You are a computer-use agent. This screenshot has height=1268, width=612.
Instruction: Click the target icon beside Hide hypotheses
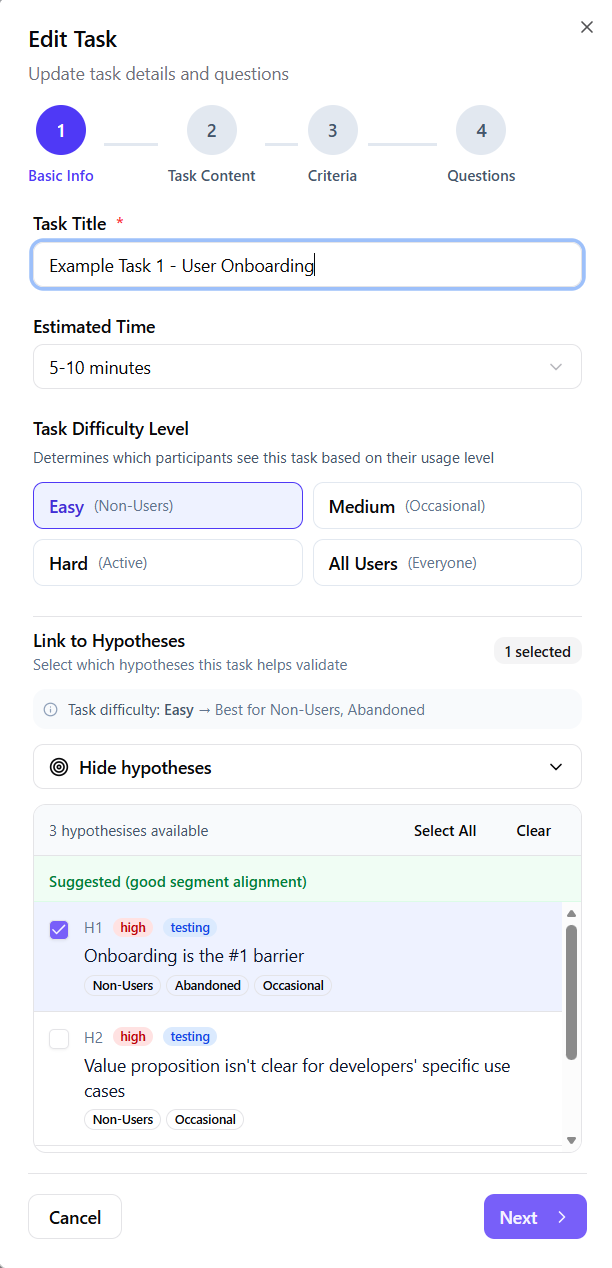[x=59, y=768]
